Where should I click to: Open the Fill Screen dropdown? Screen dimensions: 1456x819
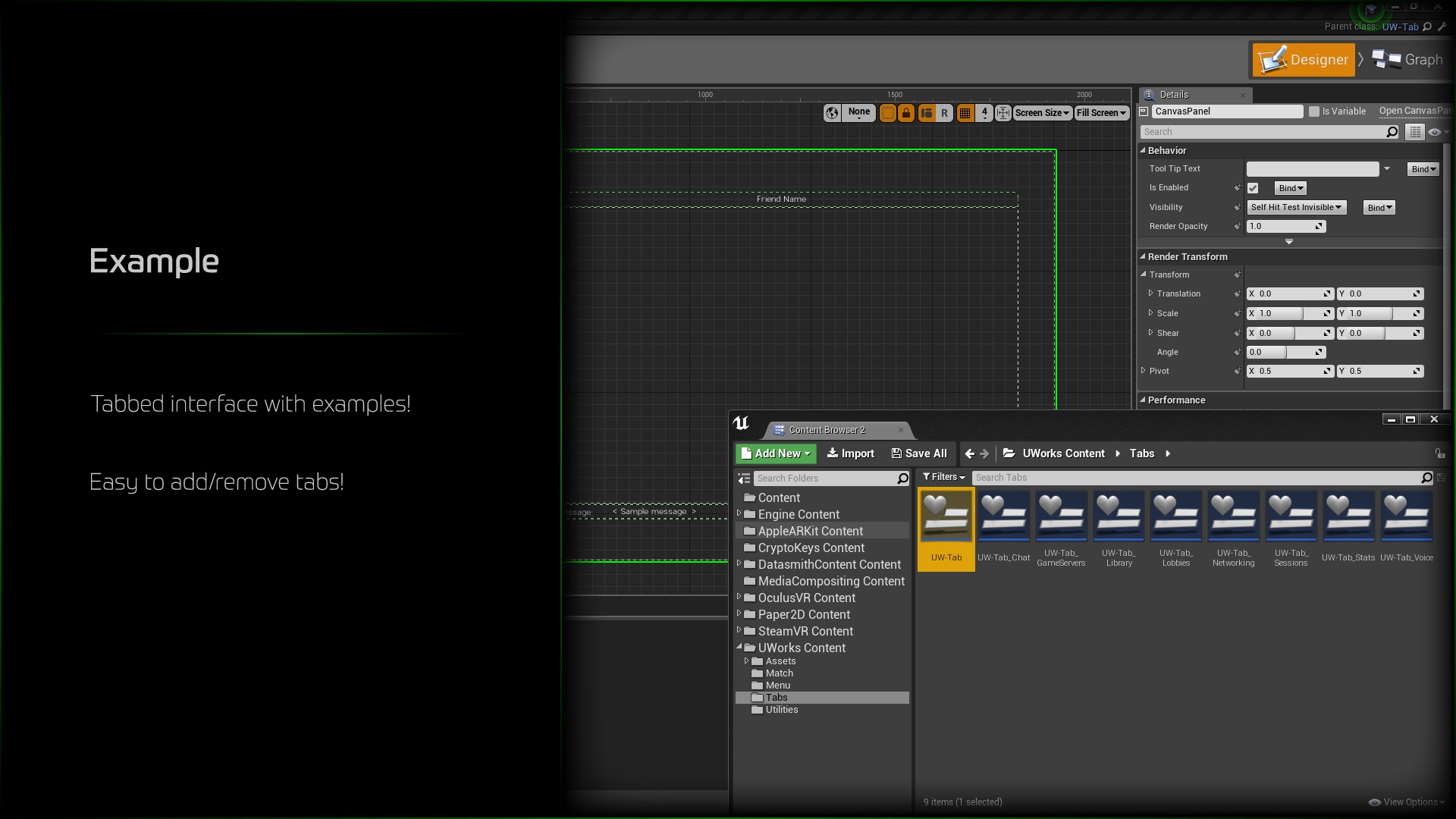(1100, 113)
